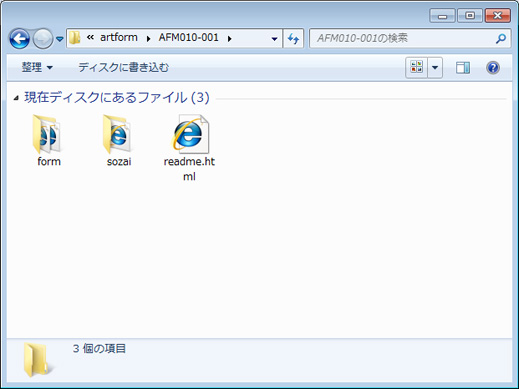519x389 pixels.
Task: Click the form folder name label
Action: [x=49, y=162]
